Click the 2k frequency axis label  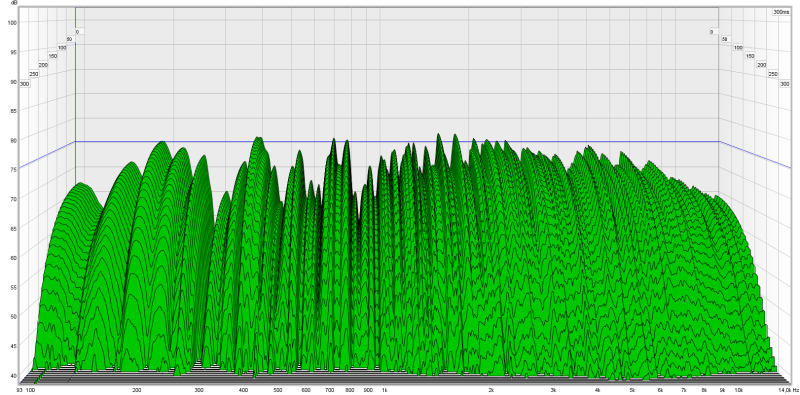[x=491, y=390]
